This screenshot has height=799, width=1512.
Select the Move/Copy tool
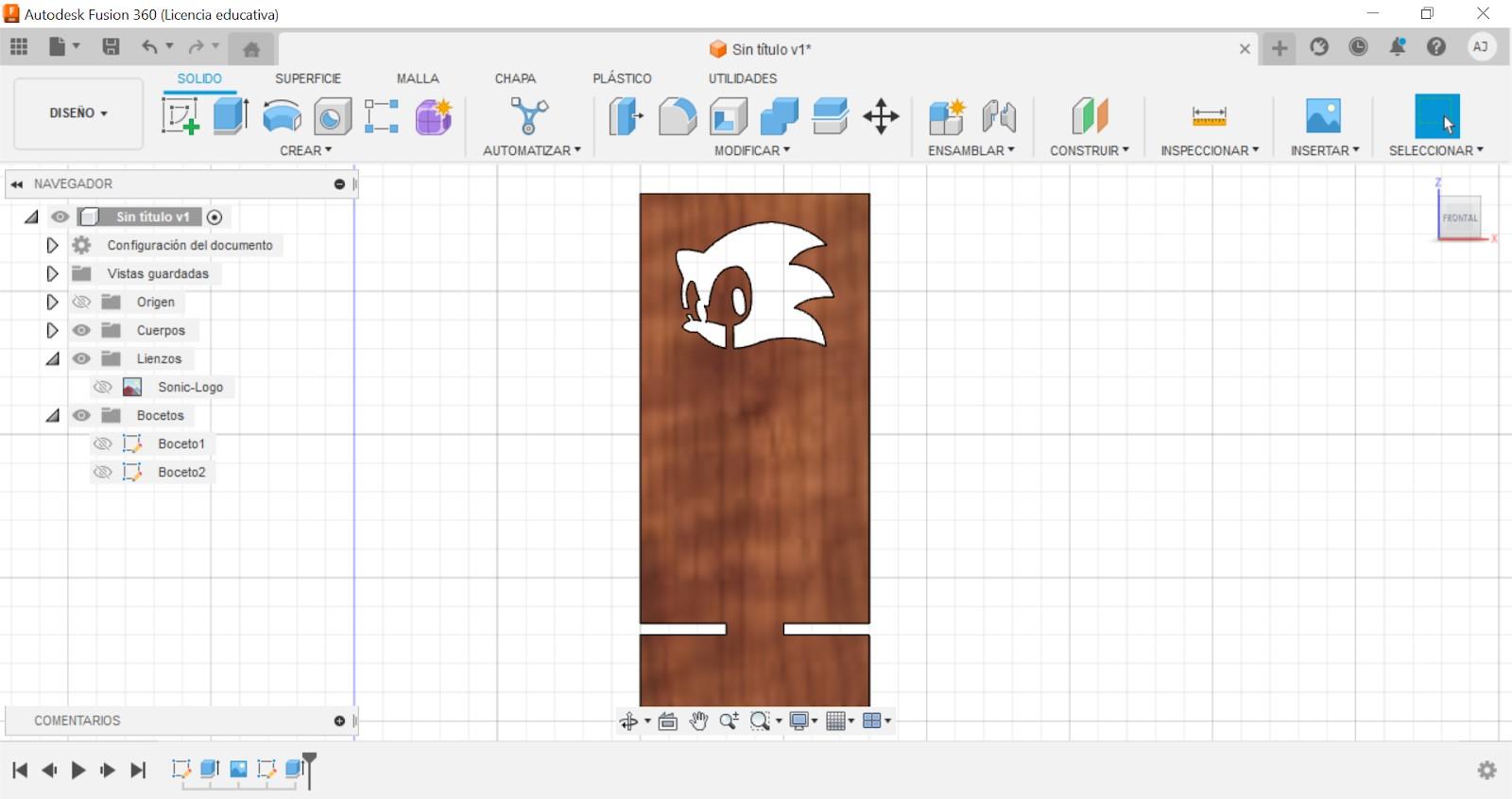pyautogui.click(x=881, y=116)
